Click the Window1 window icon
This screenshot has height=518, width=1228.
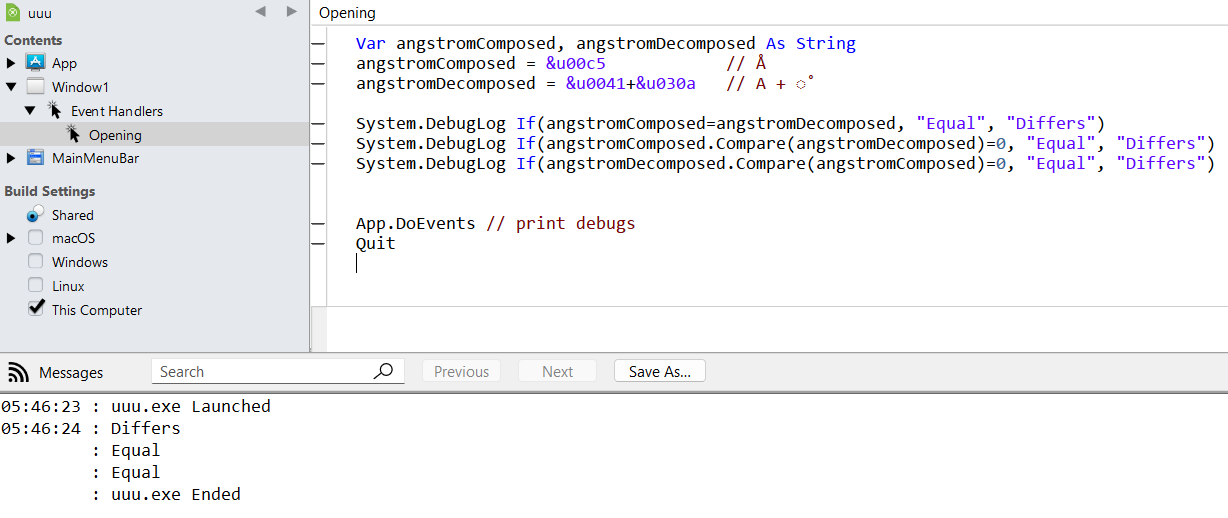[x=35, y=87]
